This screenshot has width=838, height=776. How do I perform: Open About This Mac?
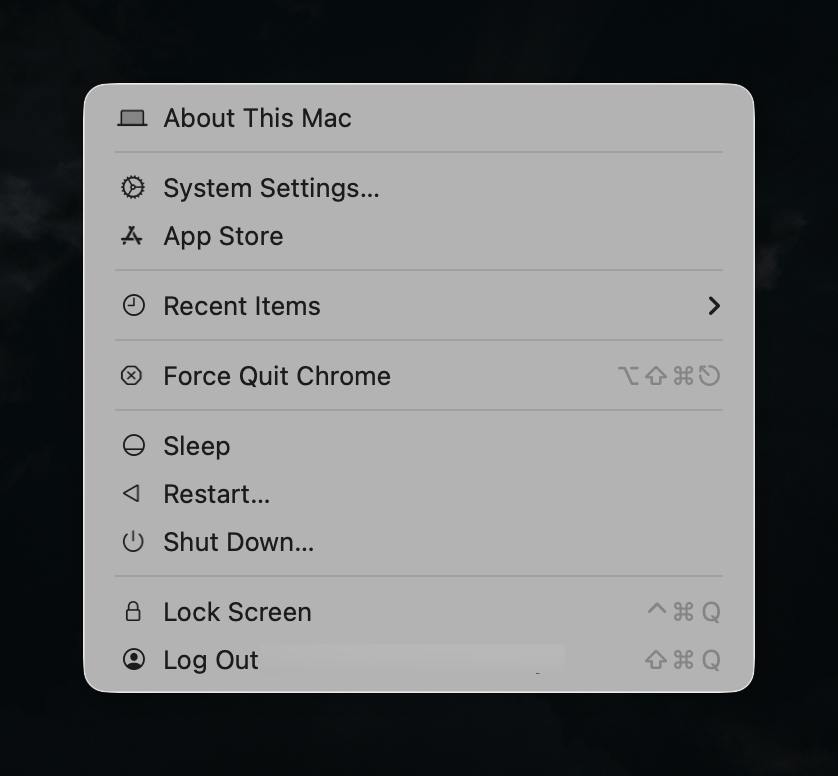click(257, 118)
